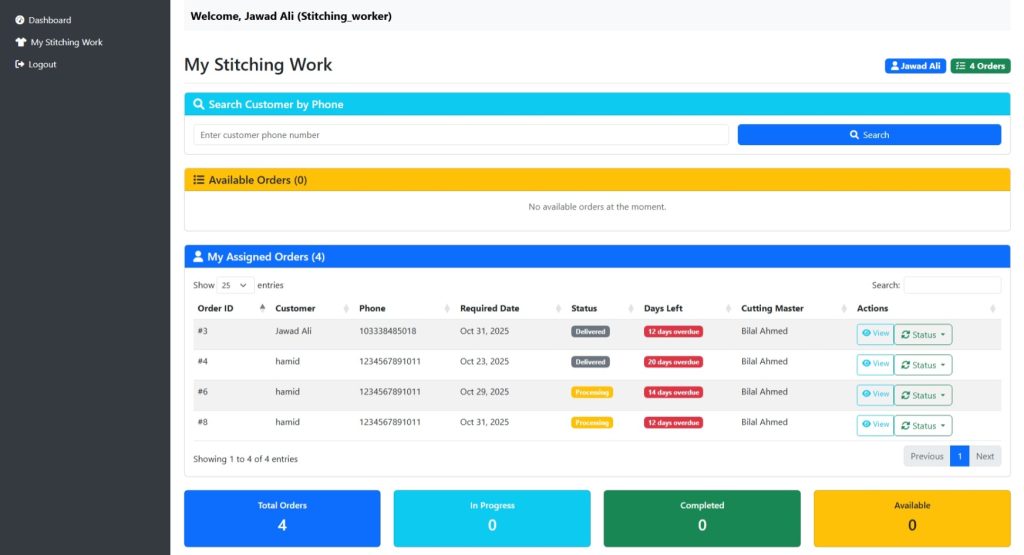Click the Dashboard gauge icon in sidebar
The image size is (1024, 555).
pyautogui.click(x=20, y=20)
